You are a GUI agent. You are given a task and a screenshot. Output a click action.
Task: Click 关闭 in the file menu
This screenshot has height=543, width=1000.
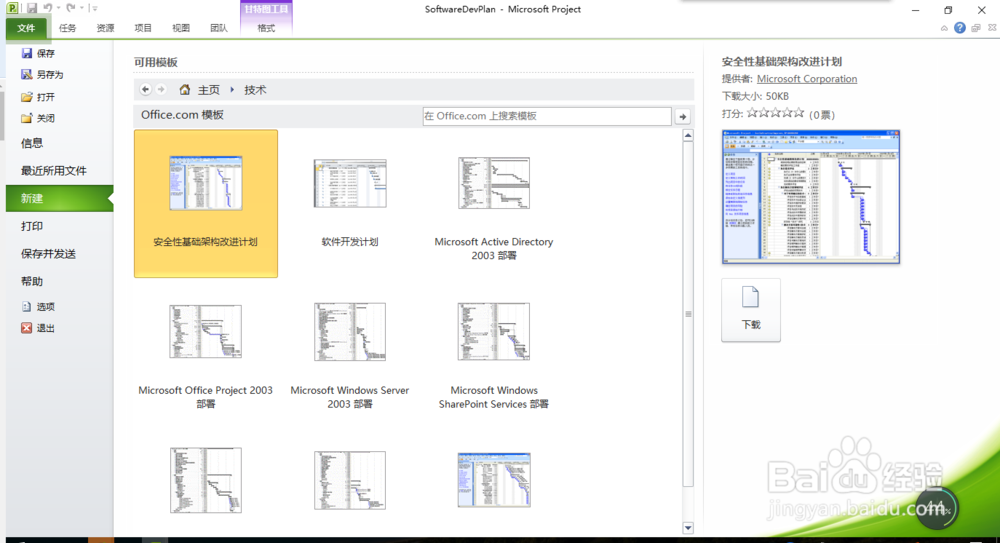[38, 118]
